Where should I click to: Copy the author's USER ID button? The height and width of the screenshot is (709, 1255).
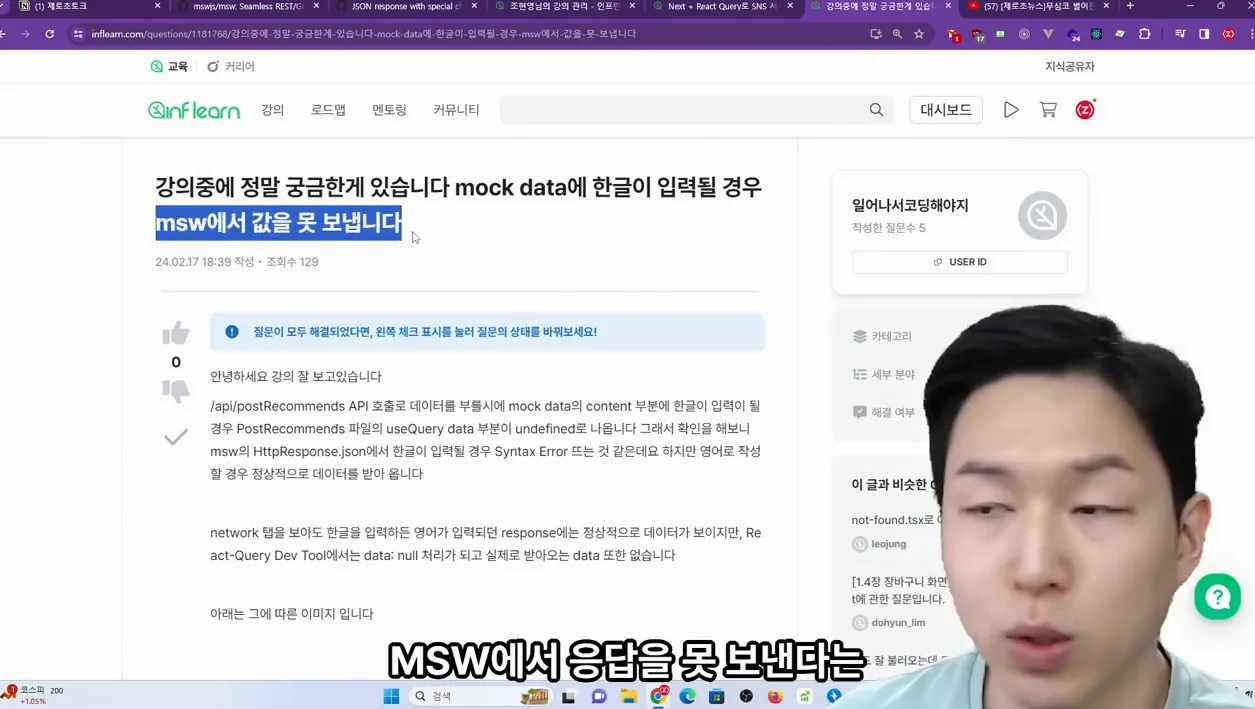point(960,262)
